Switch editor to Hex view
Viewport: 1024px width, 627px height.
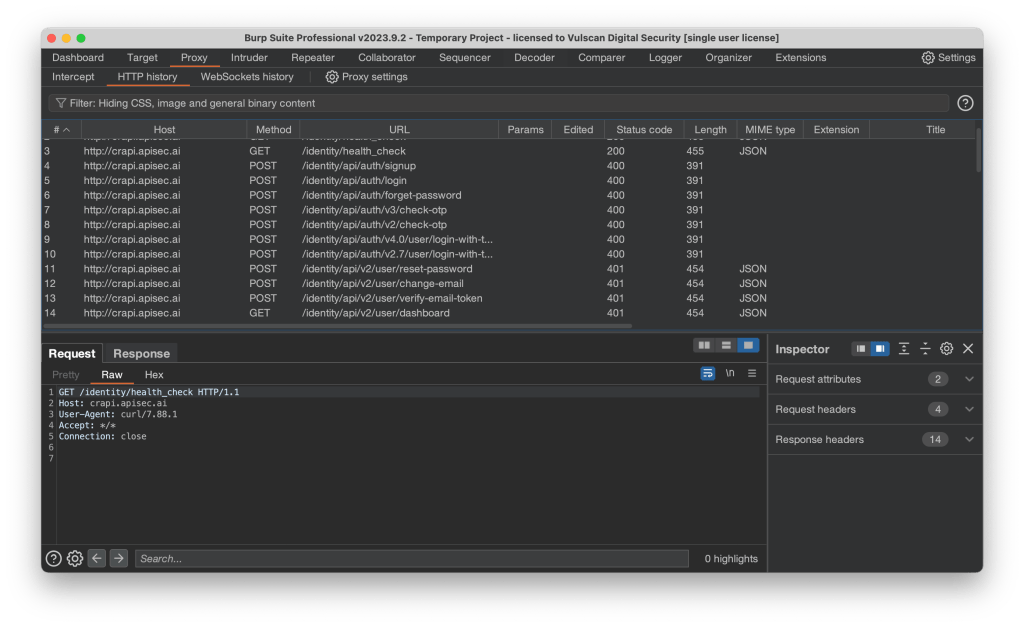click(x=154, y=375)
